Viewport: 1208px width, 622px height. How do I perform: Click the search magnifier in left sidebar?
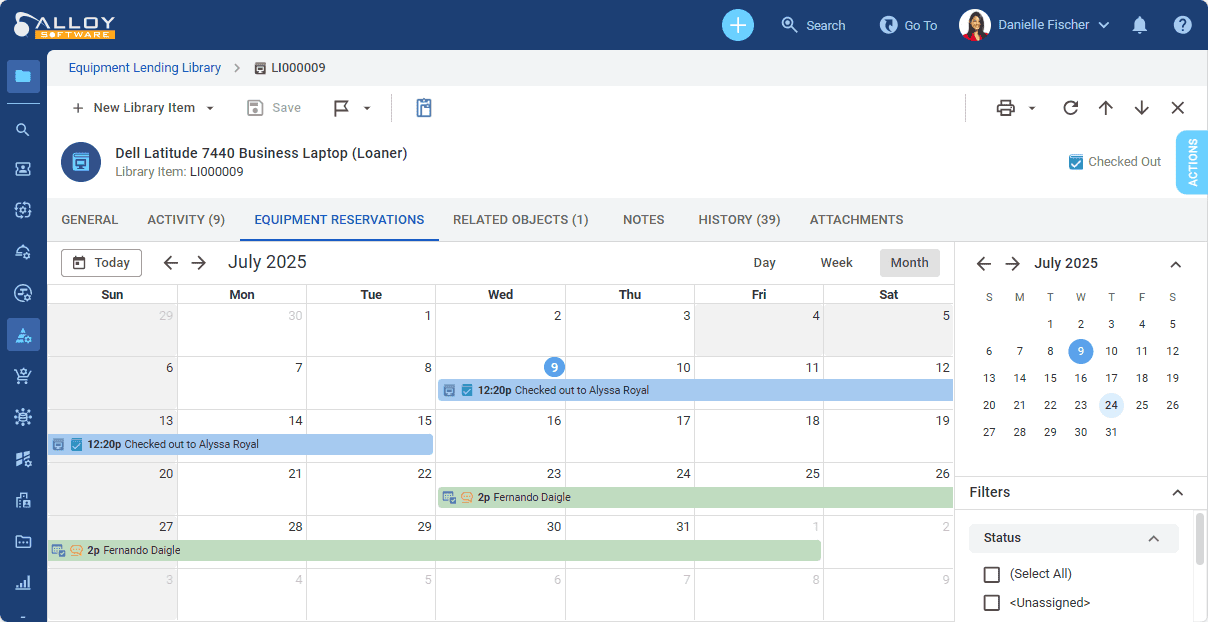(23, 130)
